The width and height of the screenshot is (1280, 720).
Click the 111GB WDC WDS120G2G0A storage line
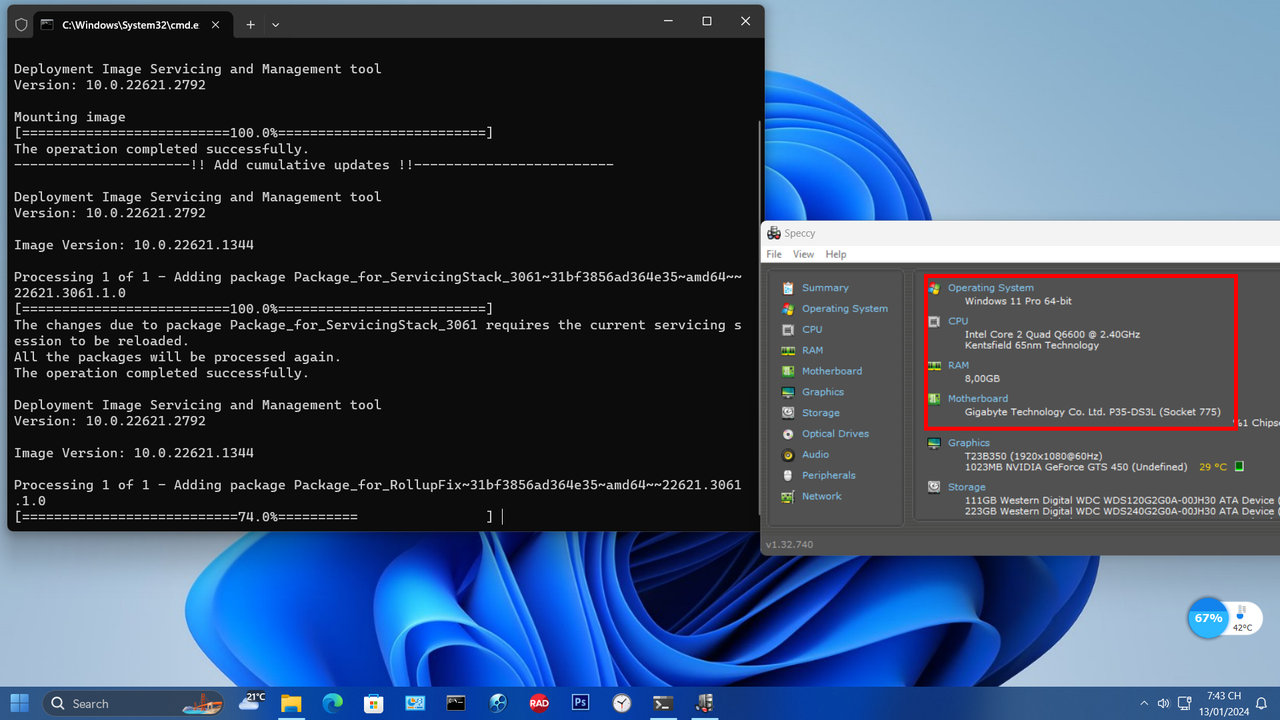1121,500
